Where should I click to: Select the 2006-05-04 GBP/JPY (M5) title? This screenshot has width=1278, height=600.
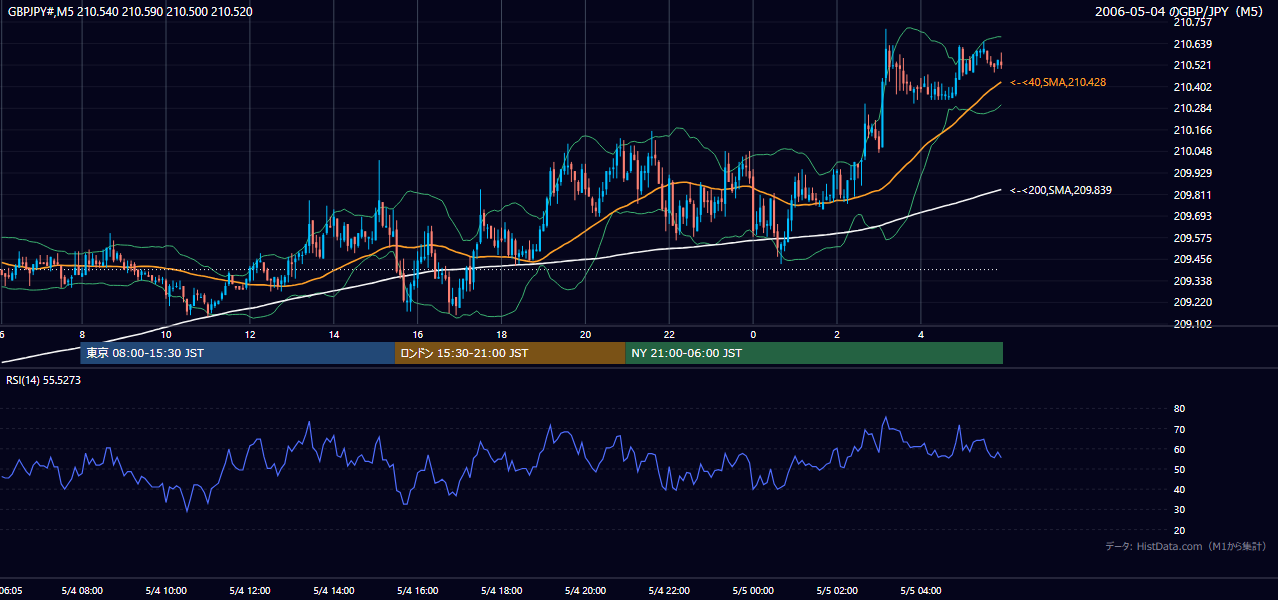[x=1181, y=11]
